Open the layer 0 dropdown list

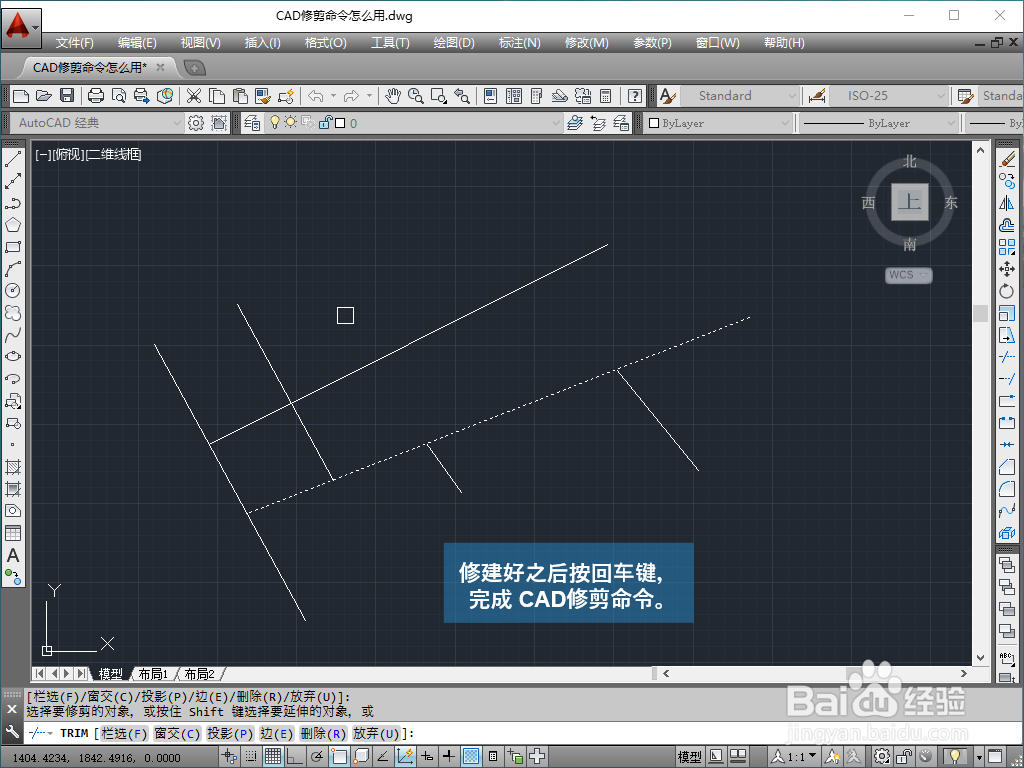556,123
